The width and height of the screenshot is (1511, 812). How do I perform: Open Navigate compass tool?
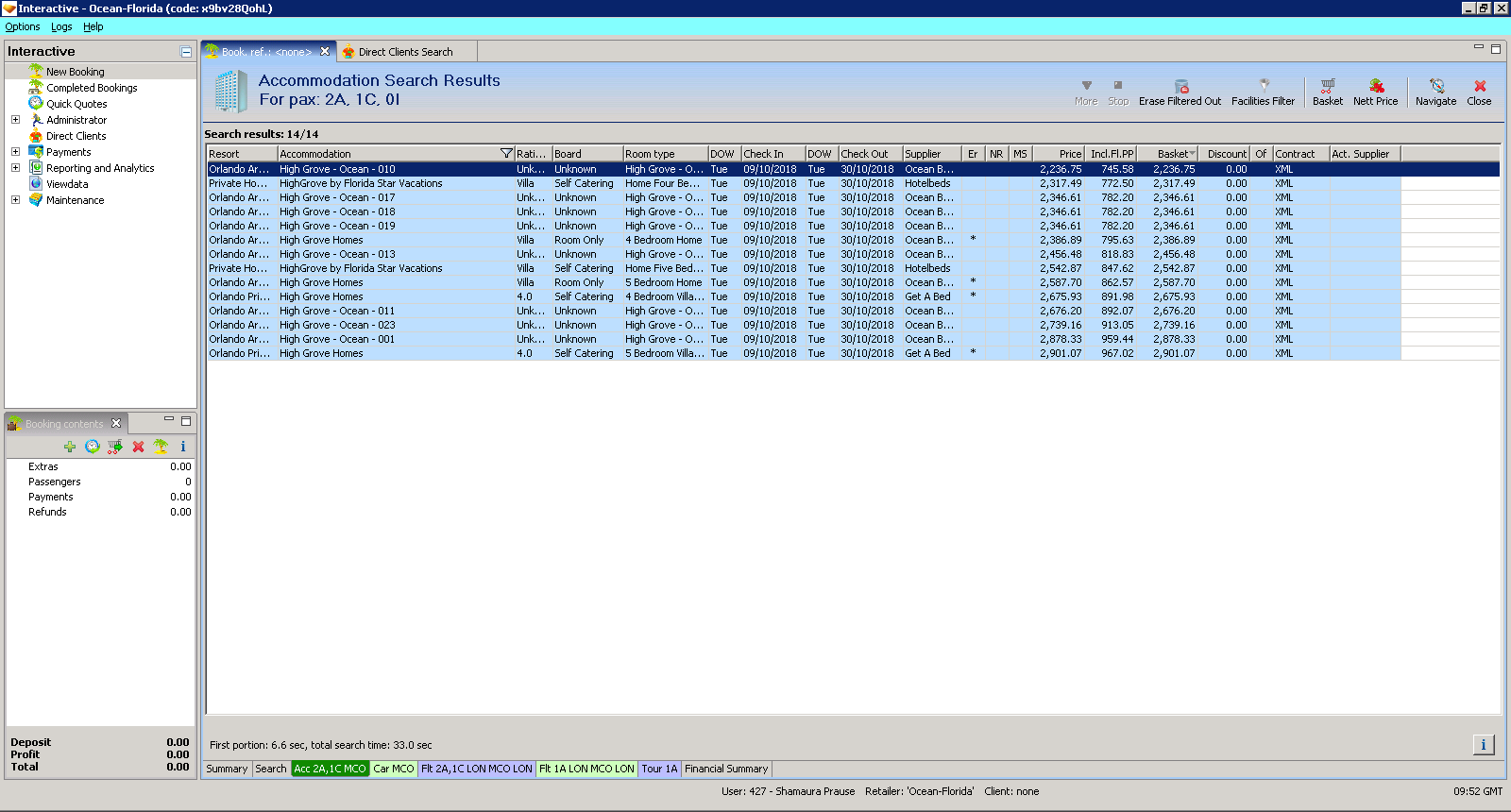pyautogui.click(x=1435, y=92)
